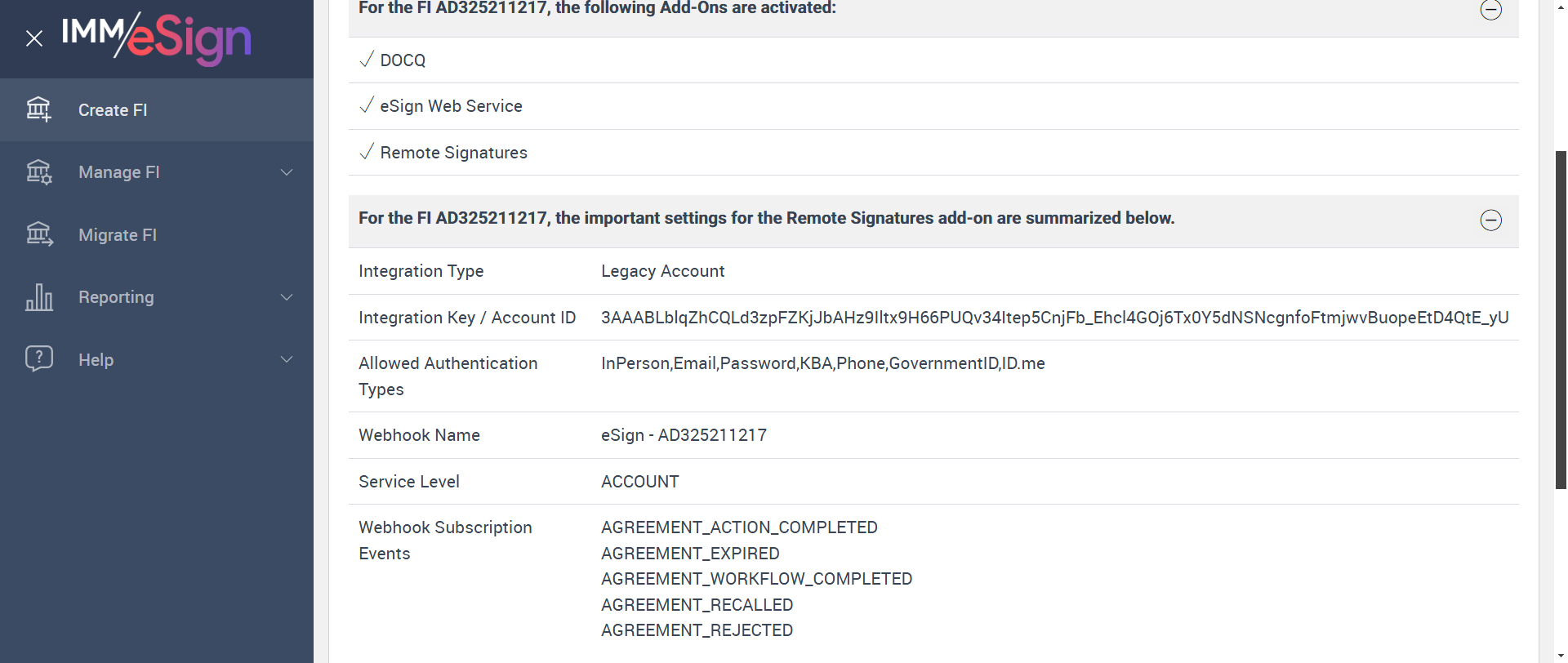Expand the Help submenu chevron
This screenshot has width=1568, height=663.
pyautogui.click(x=287, y=359)
